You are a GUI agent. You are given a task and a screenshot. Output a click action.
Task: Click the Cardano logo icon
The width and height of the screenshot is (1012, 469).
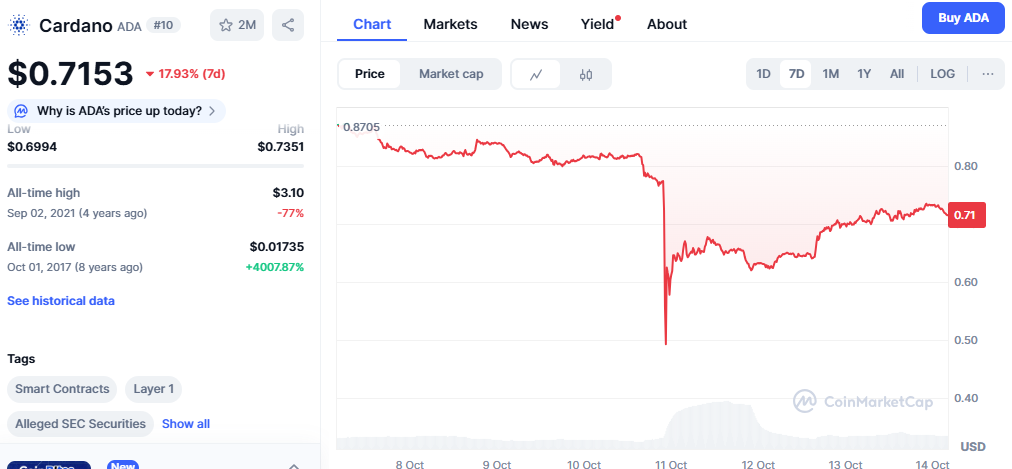point(19,25)
